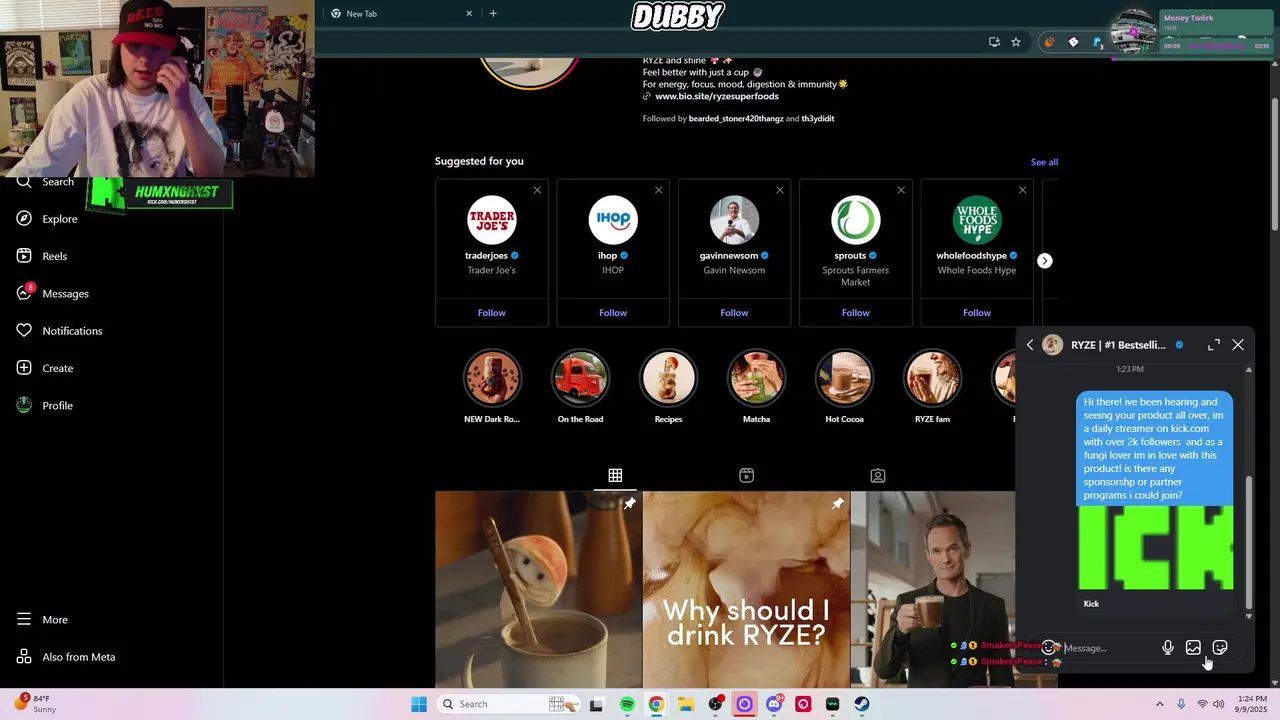This screenshot has height=720, width=1280.
Task: Open sticker/GIF picker in chat
Action: (x=1220, y=648)
